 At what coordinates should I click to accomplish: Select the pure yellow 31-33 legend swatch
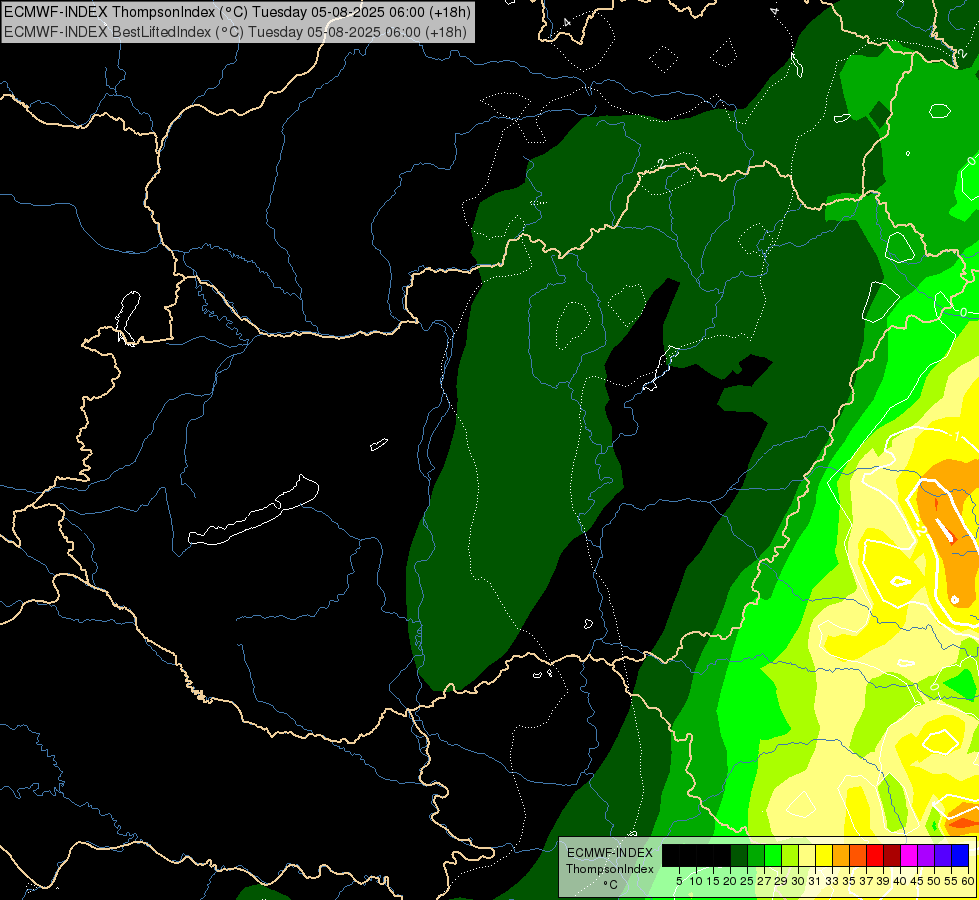[x=824, y=855]
